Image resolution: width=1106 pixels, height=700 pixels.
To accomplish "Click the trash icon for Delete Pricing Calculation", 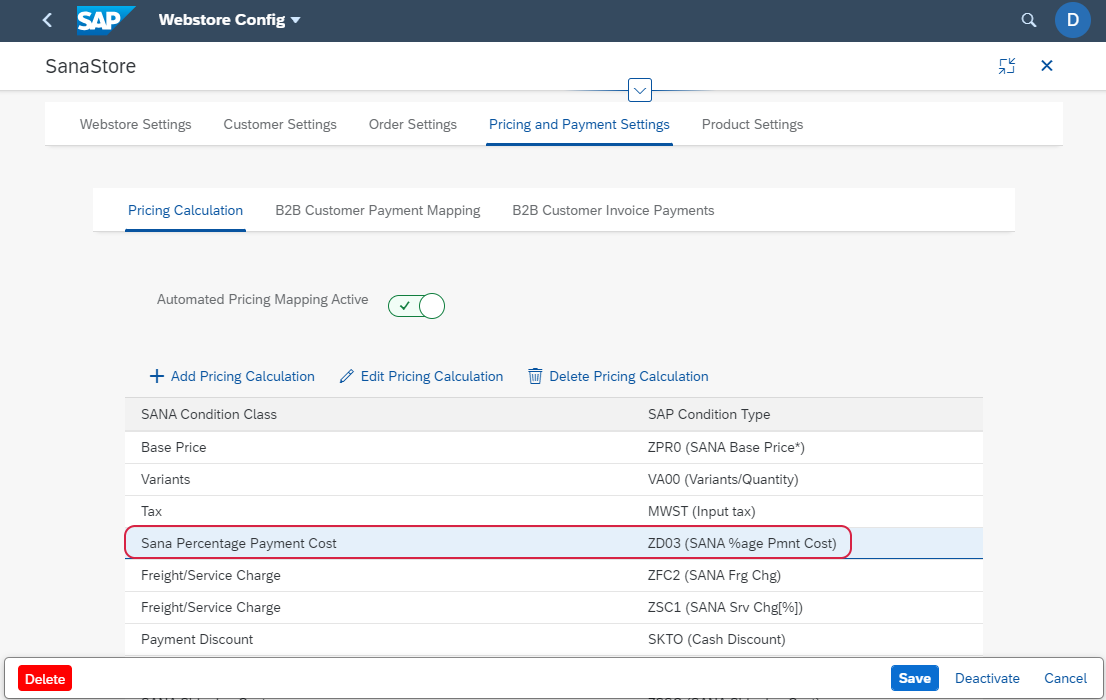I will coord(535,376).
